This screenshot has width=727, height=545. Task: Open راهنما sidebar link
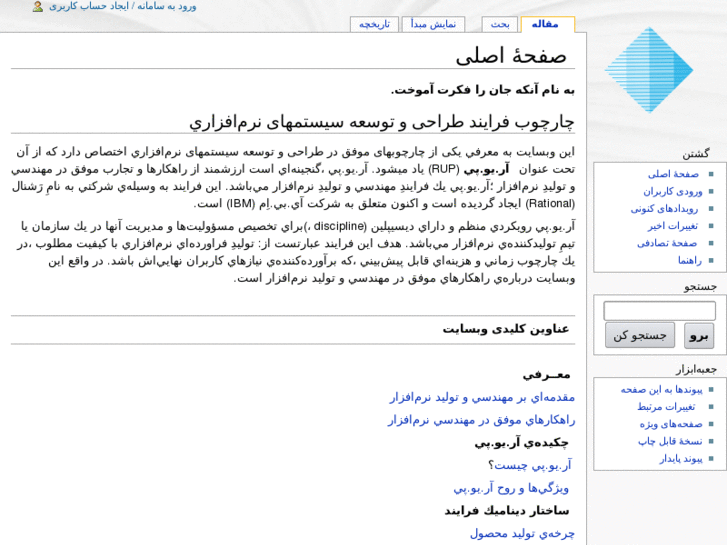pyautogui.click(x=690, y=261)
